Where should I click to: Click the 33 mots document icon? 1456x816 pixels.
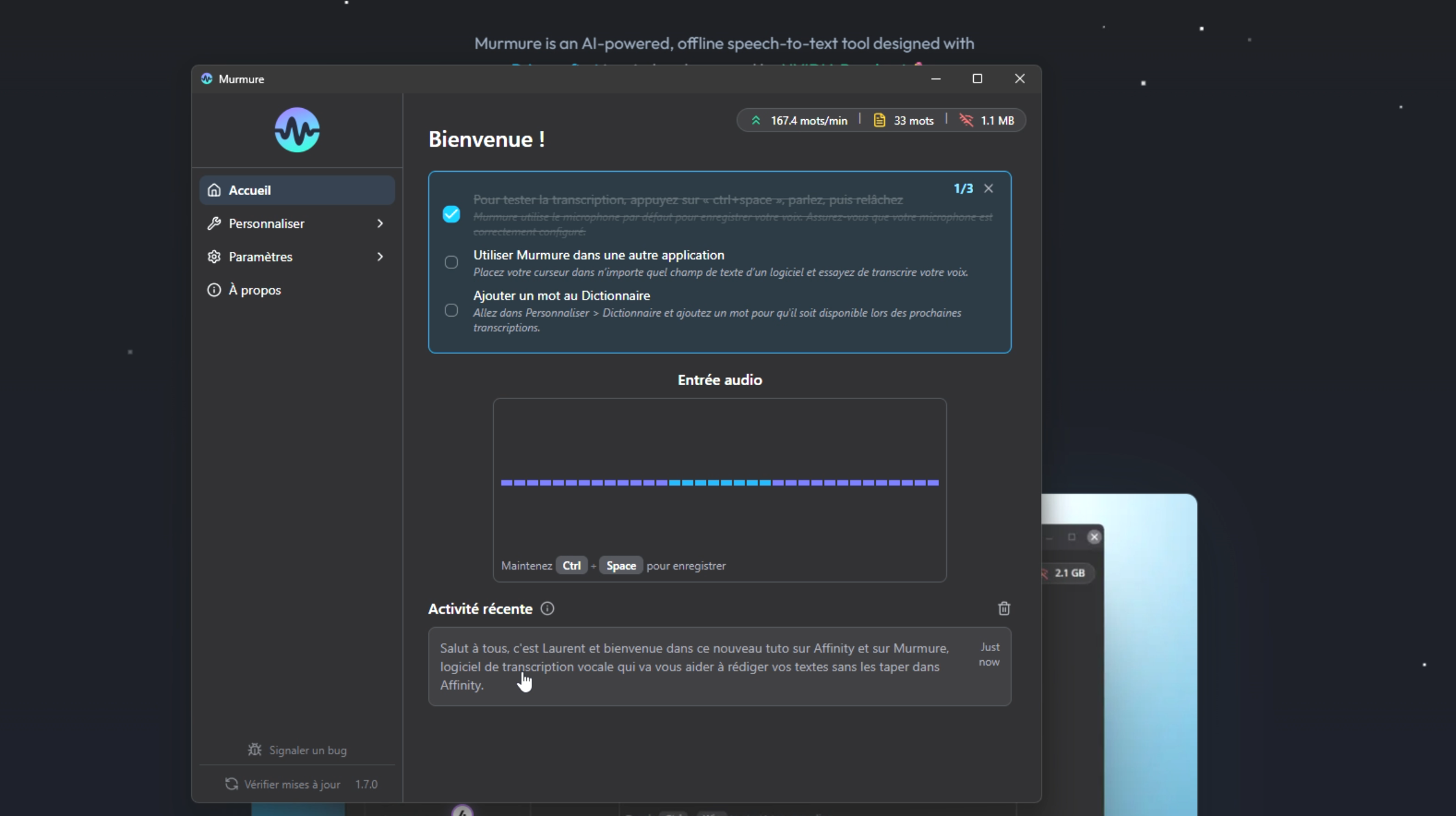(879, 120)
